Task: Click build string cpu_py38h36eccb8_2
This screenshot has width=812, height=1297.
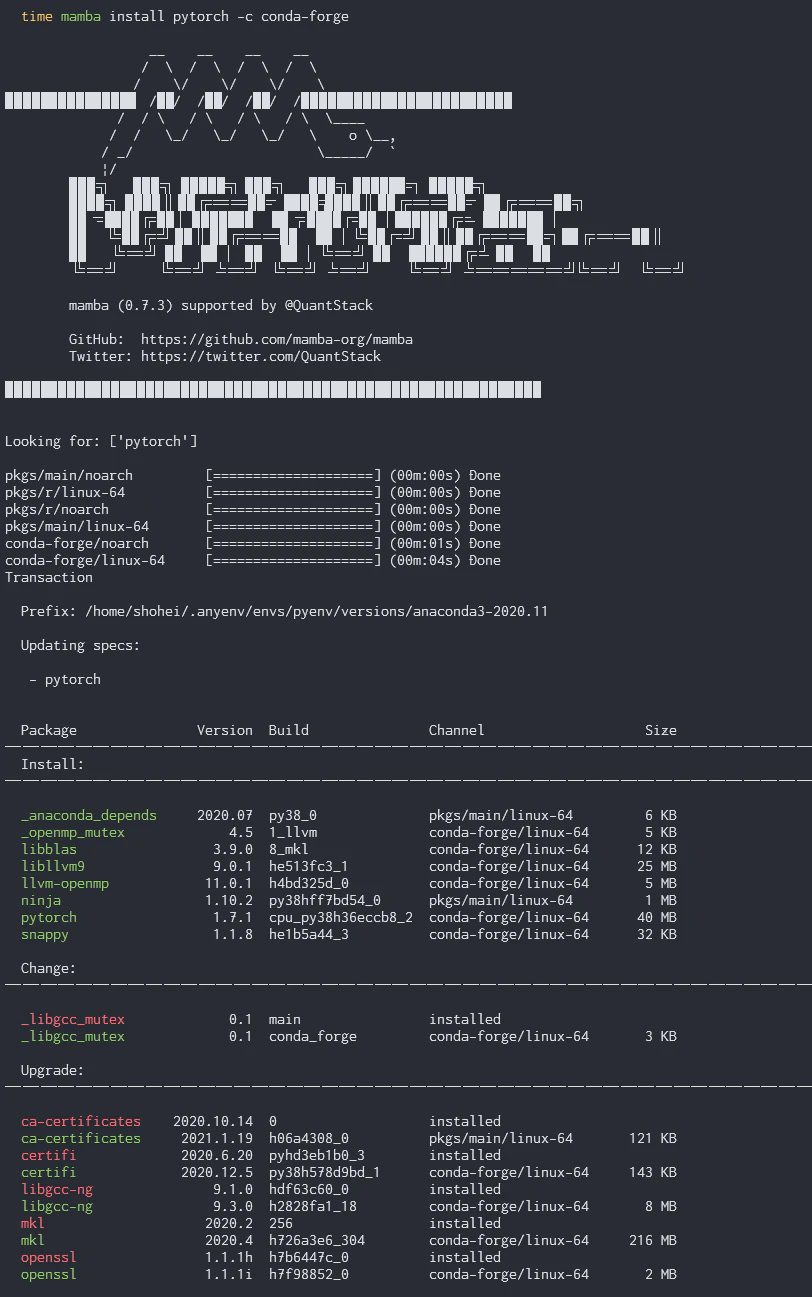Action: (341, 917)
